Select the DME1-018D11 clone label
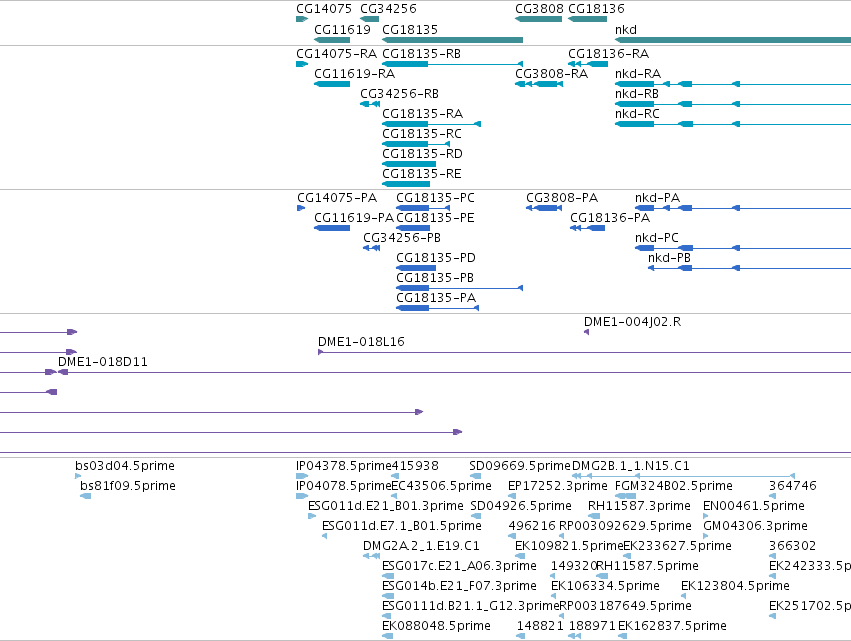 click(103, 361)
